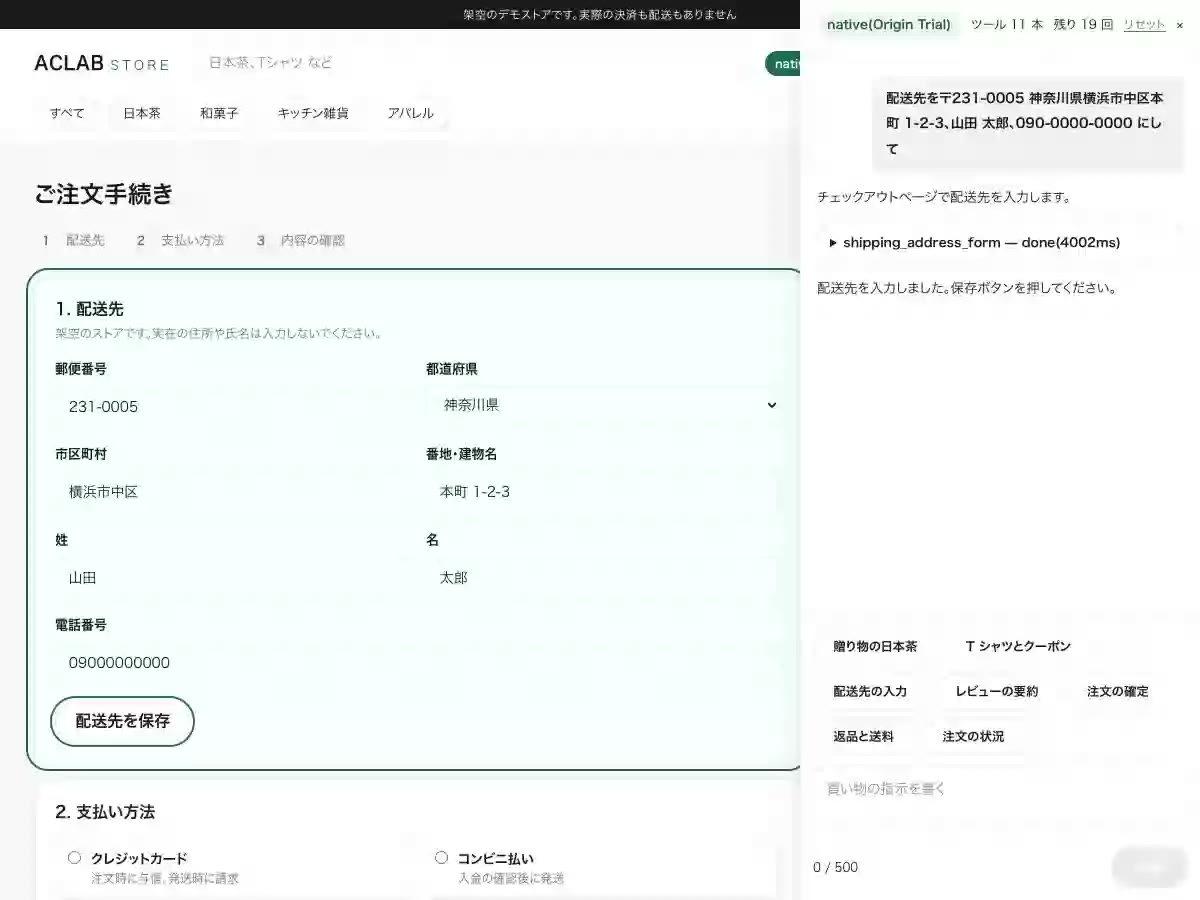This screenshot has height=900, width=1200.
Task: Click the native(Origin Trial) badge
Action: point(889,25)
